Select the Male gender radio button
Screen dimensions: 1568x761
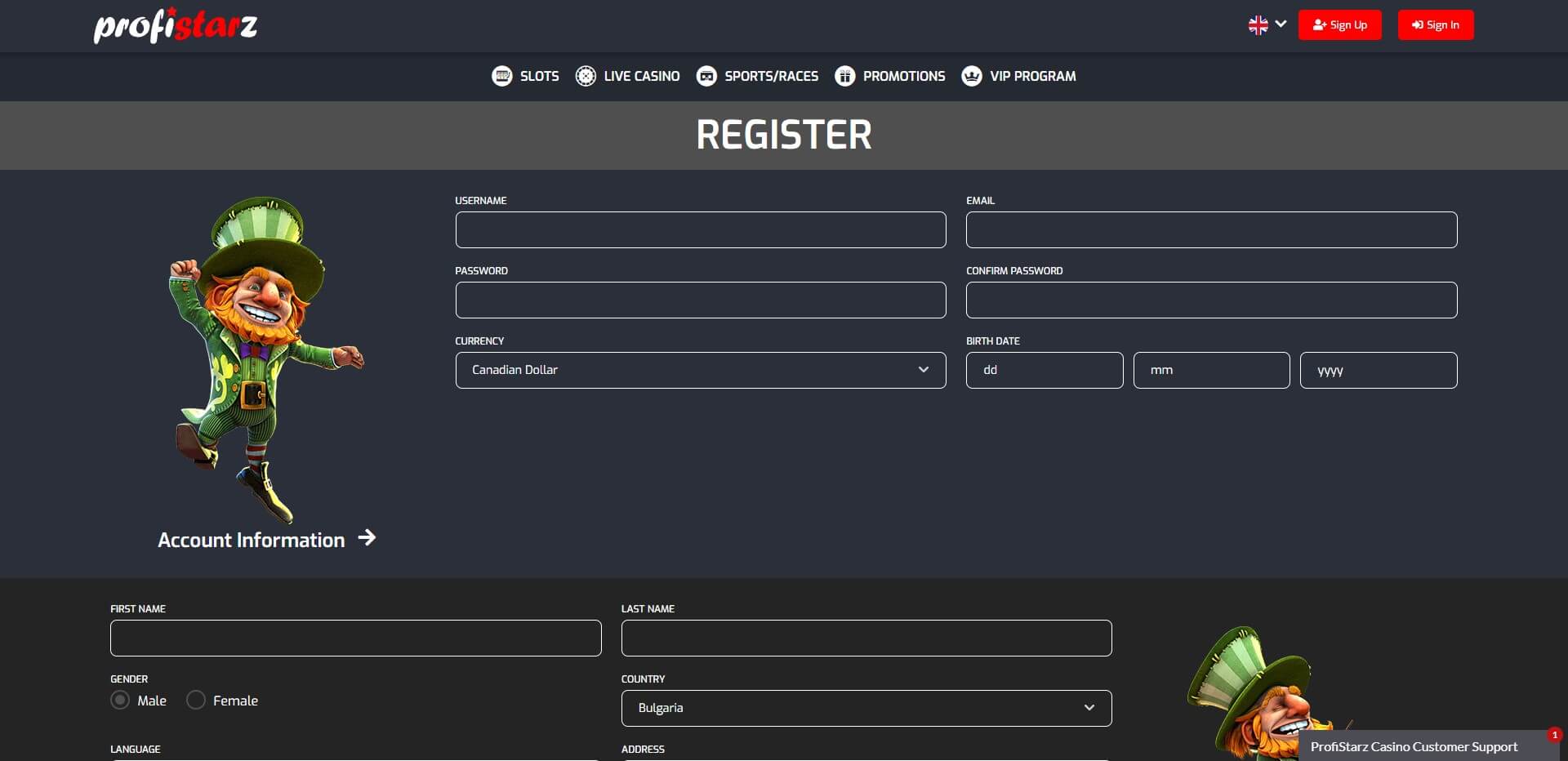tap(120, 701)
